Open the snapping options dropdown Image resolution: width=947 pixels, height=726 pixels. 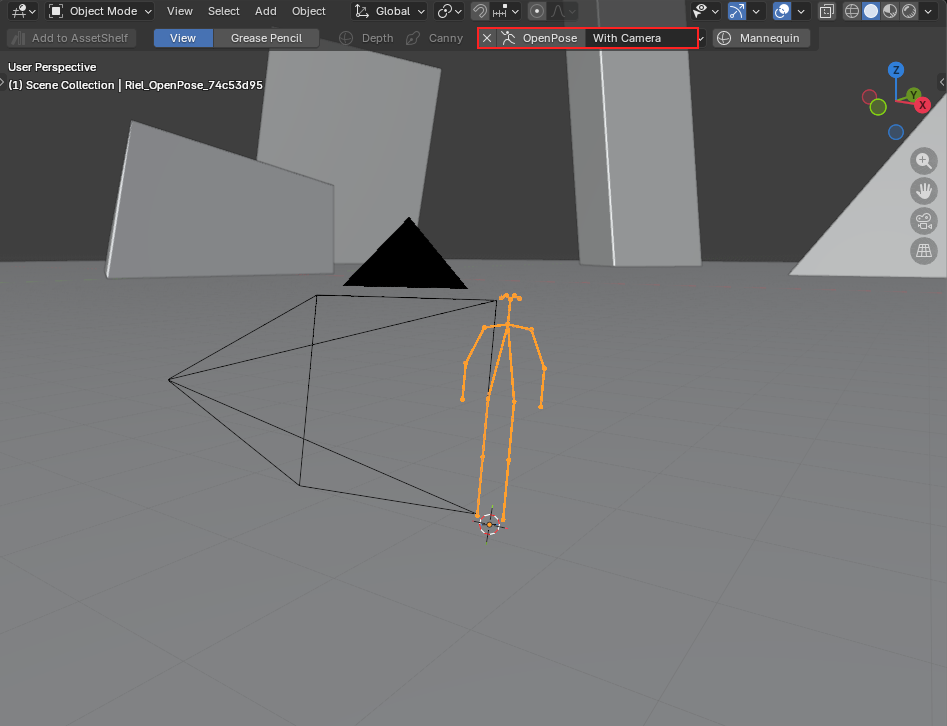tap(506, 11)
